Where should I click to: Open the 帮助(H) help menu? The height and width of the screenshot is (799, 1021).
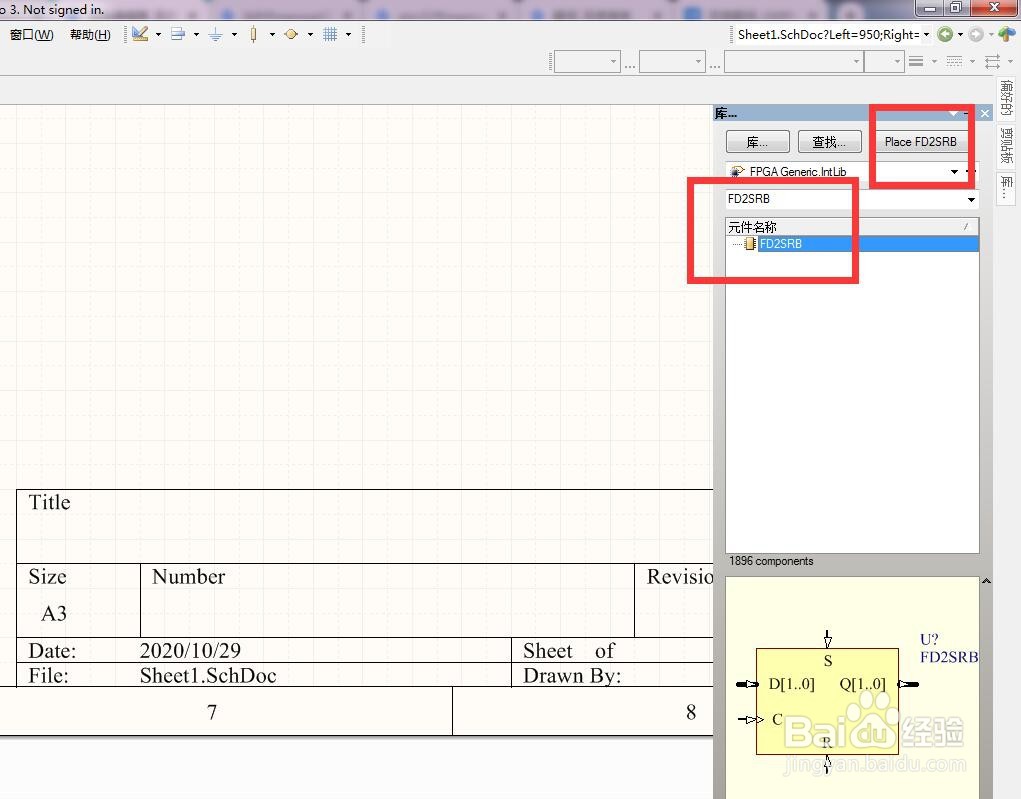90,35
